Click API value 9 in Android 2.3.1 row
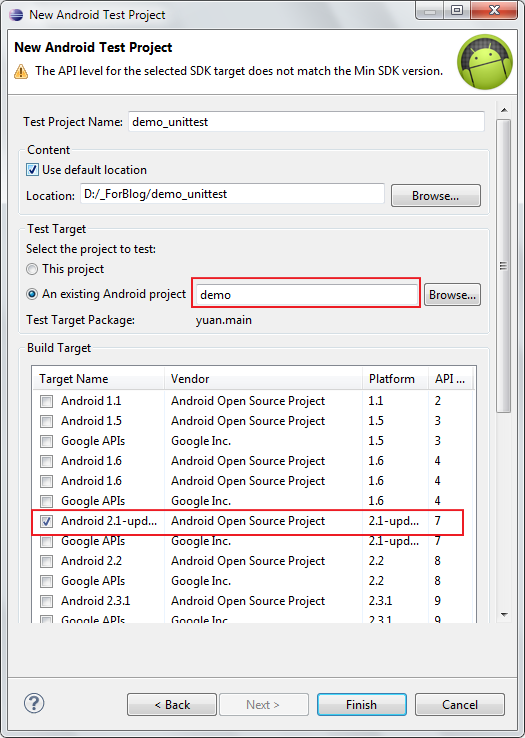The image size is (525, 738). [x=438, y=601]
